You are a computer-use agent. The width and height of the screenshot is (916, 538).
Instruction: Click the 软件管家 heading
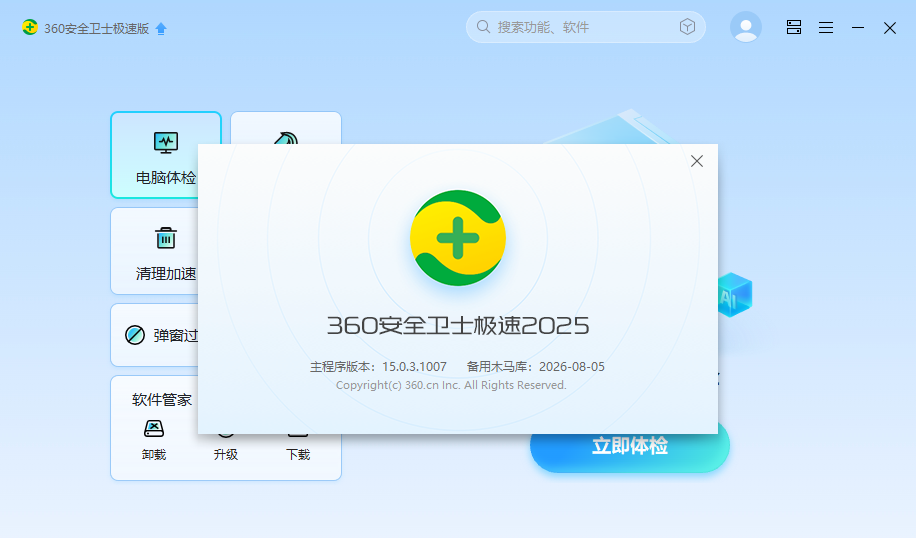[162, 400]
